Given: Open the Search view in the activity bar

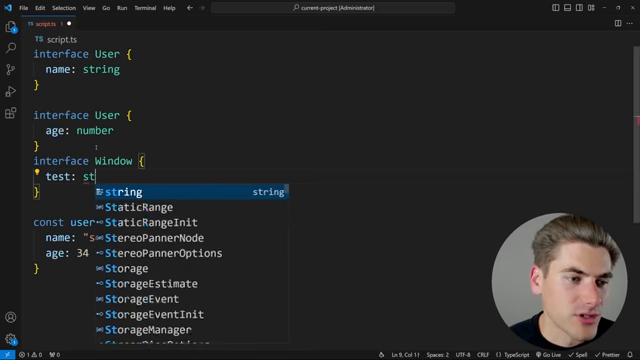Looking at the screenshot, I should [11, 48].
